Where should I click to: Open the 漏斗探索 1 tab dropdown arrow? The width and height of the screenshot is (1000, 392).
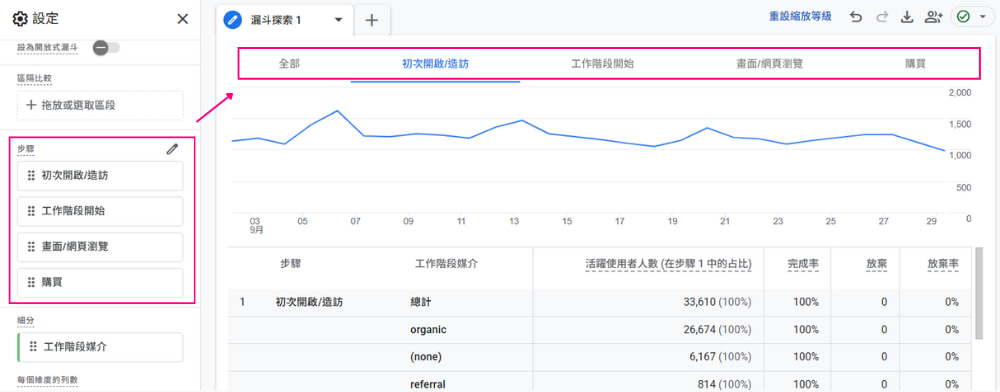click(x=339, y=20)
